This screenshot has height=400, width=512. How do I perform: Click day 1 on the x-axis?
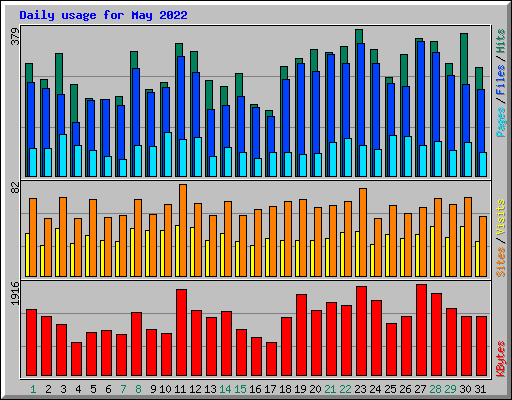(x=33, y=389)
